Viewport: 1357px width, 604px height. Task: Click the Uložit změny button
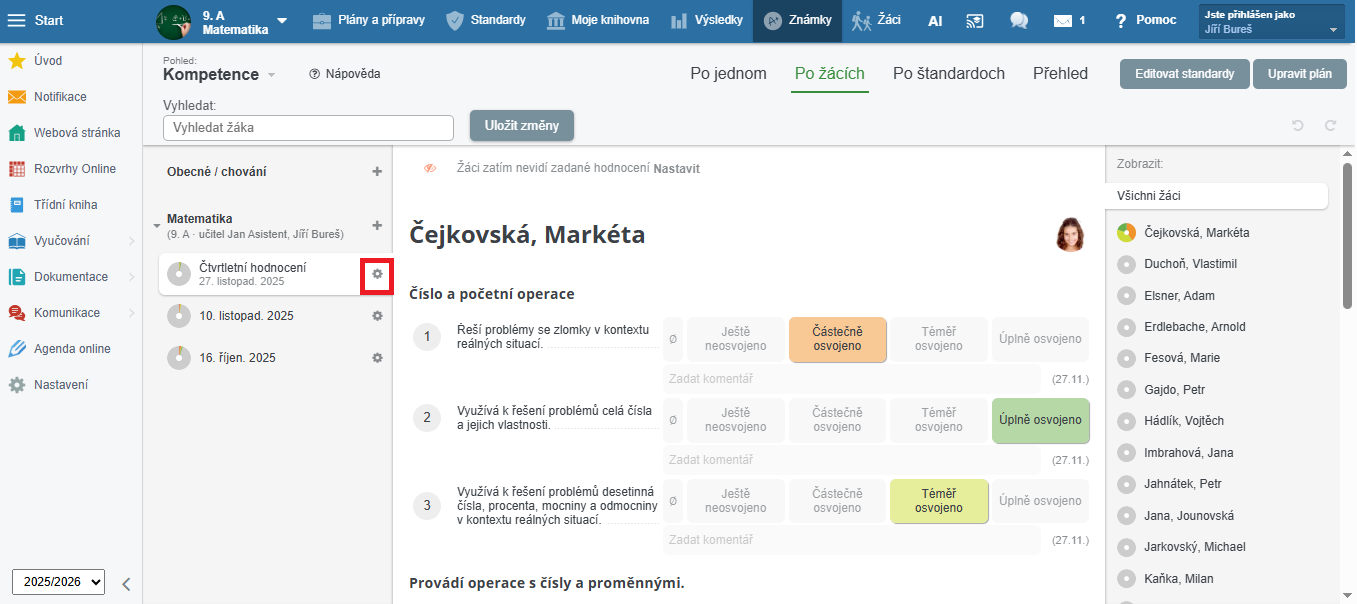coord(521,125)
